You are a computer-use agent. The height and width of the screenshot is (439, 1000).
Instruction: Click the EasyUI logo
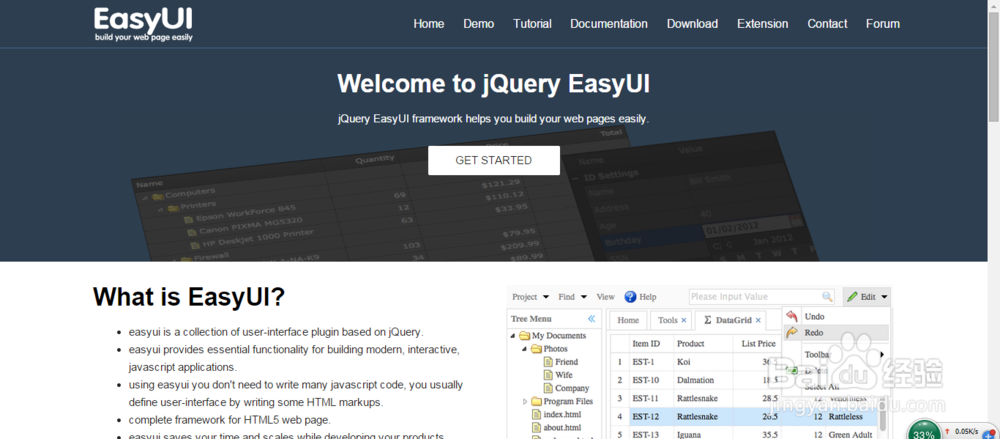[x=143, y=24]
